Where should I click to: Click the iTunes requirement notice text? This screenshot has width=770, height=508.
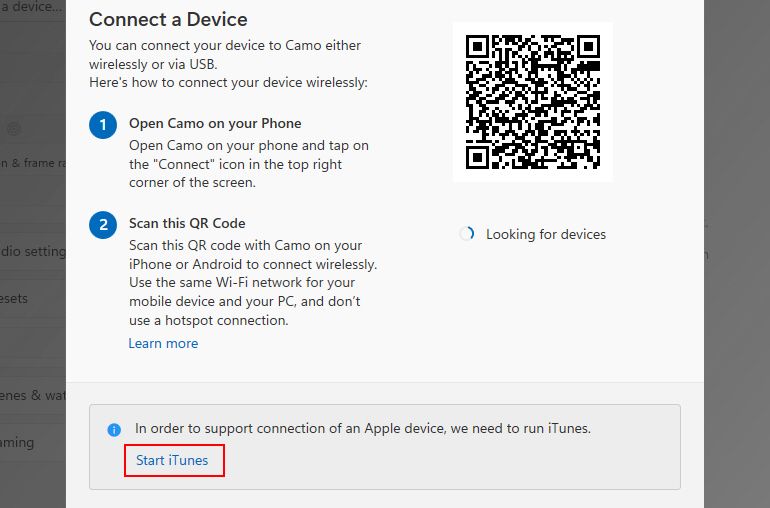pyautogui.click(x=363, y=428)
